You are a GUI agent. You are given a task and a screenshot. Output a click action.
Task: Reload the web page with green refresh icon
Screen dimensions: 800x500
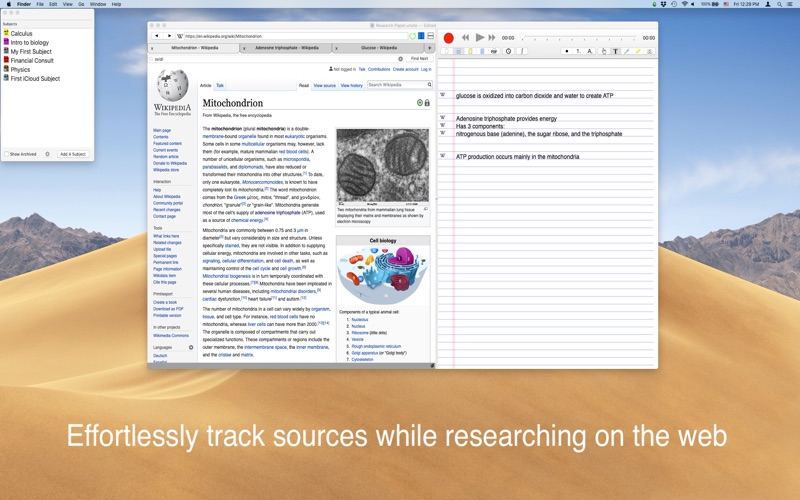[412, 36]
